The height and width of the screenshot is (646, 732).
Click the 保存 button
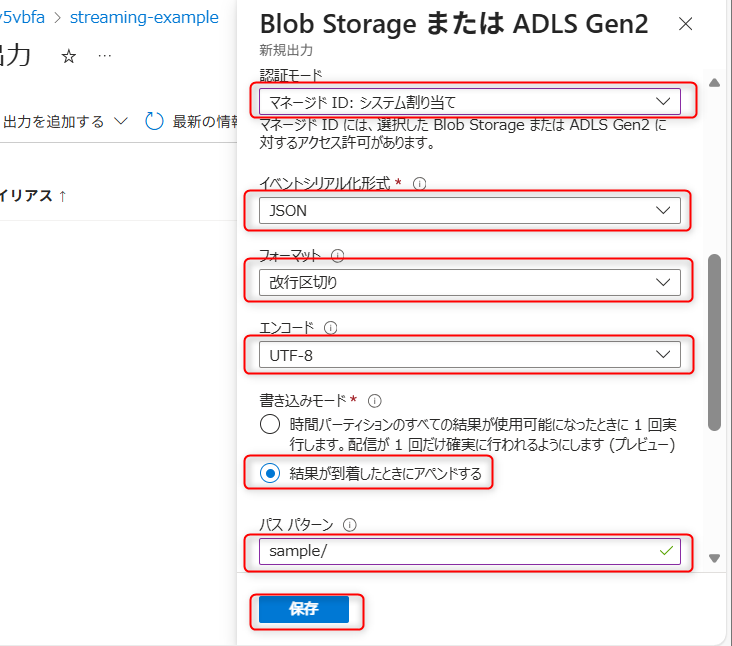(x=304, y=610)
